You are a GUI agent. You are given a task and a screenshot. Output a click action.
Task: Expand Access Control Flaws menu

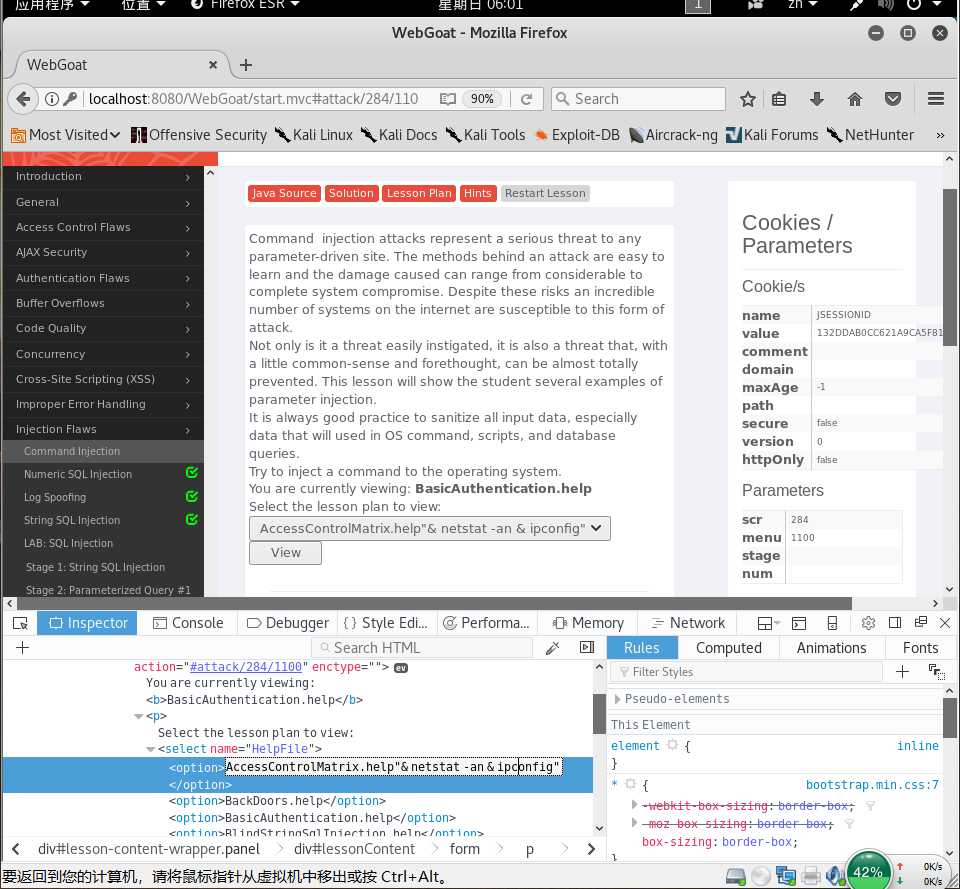(x=103, y=227)
